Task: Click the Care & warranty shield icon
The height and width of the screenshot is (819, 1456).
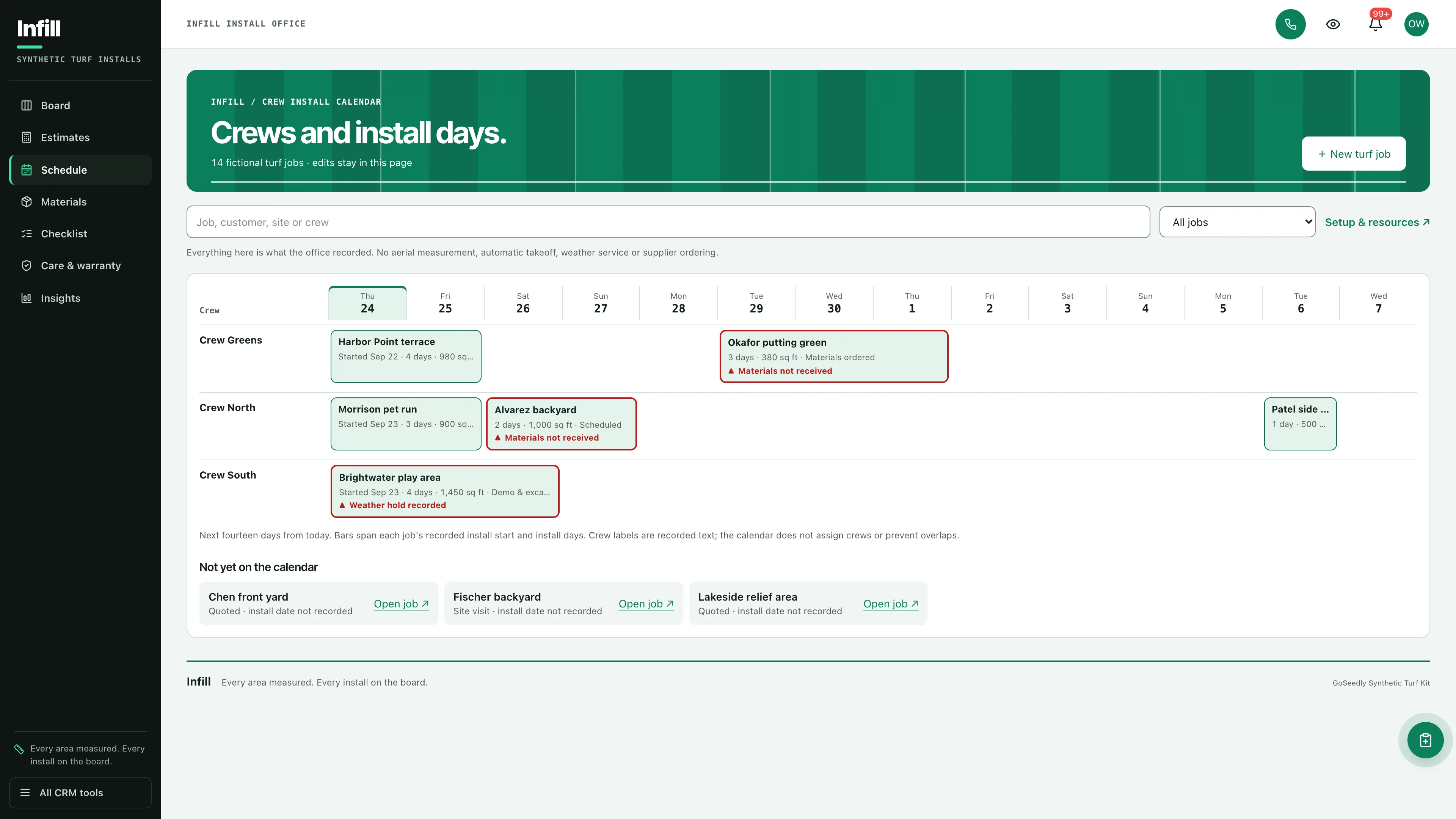Action: pos(27,266)
